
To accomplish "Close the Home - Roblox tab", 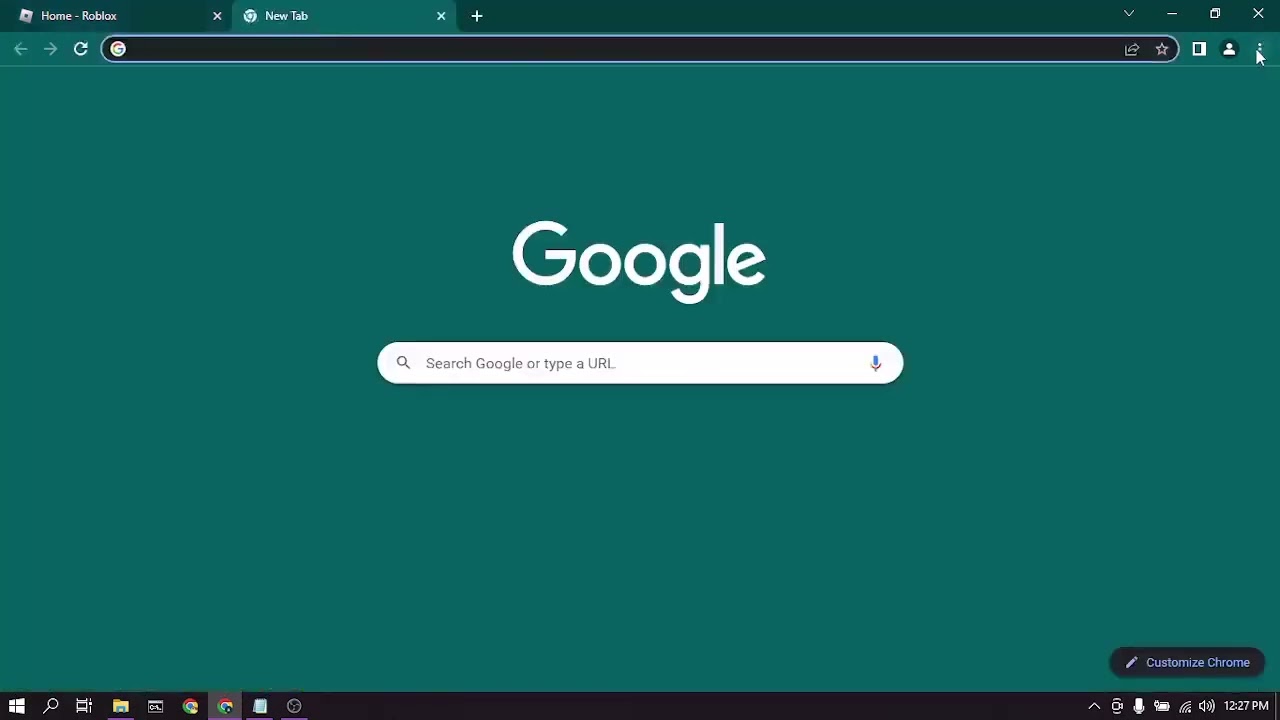I will pyautogui.click(x=217, y=16).
